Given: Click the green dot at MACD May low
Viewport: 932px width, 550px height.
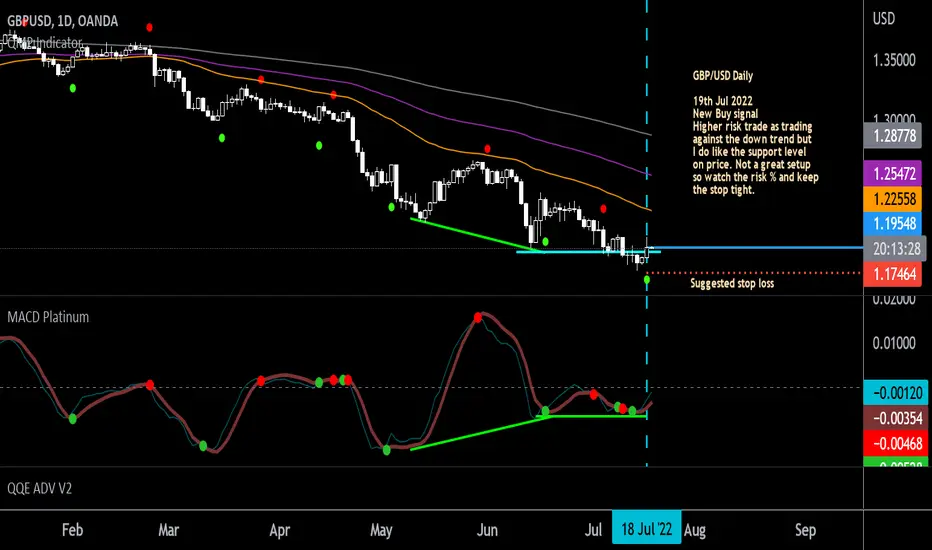Looking at the screenshot, I should pos(387,451).
